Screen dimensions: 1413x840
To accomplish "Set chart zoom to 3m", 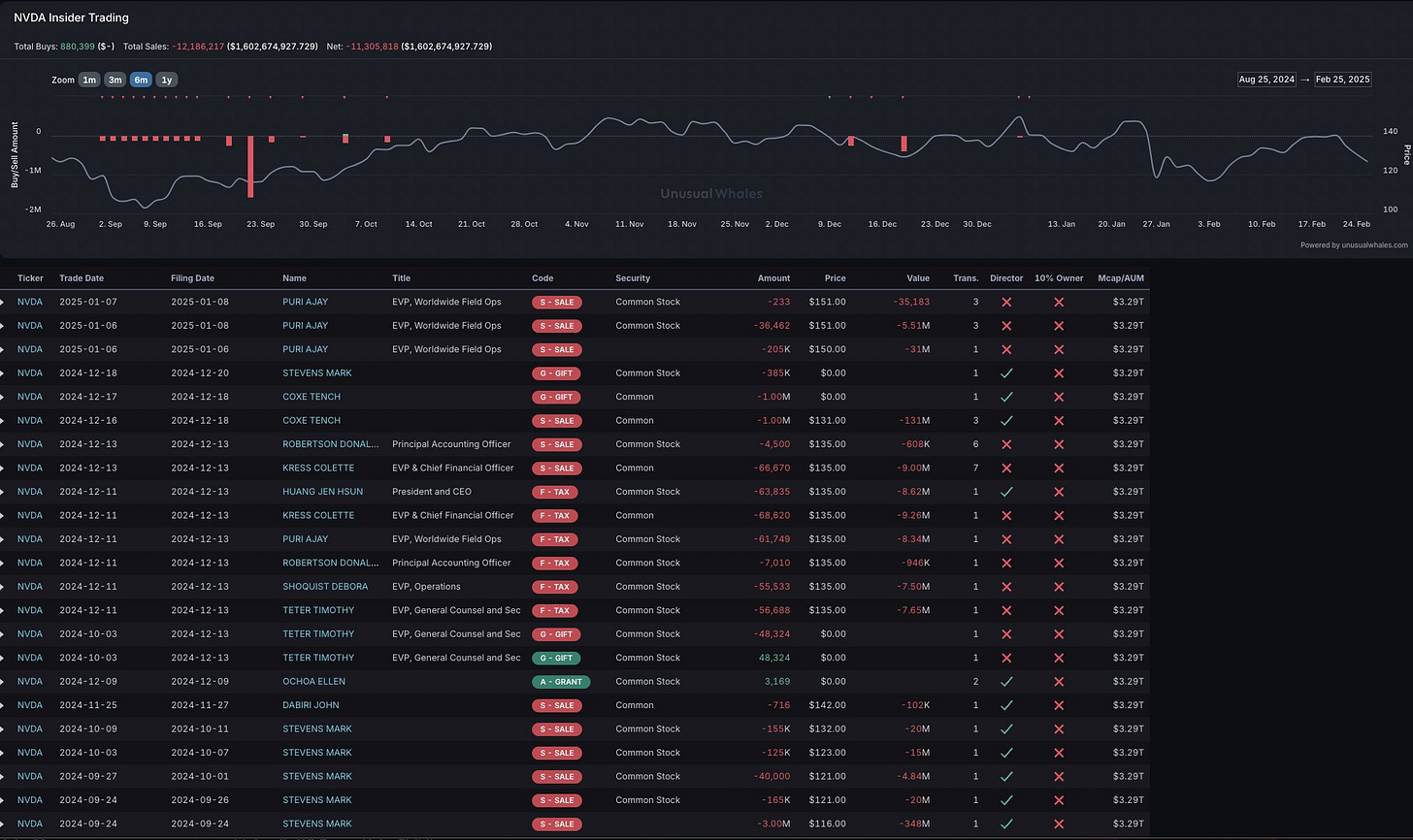I will [115, 80].
